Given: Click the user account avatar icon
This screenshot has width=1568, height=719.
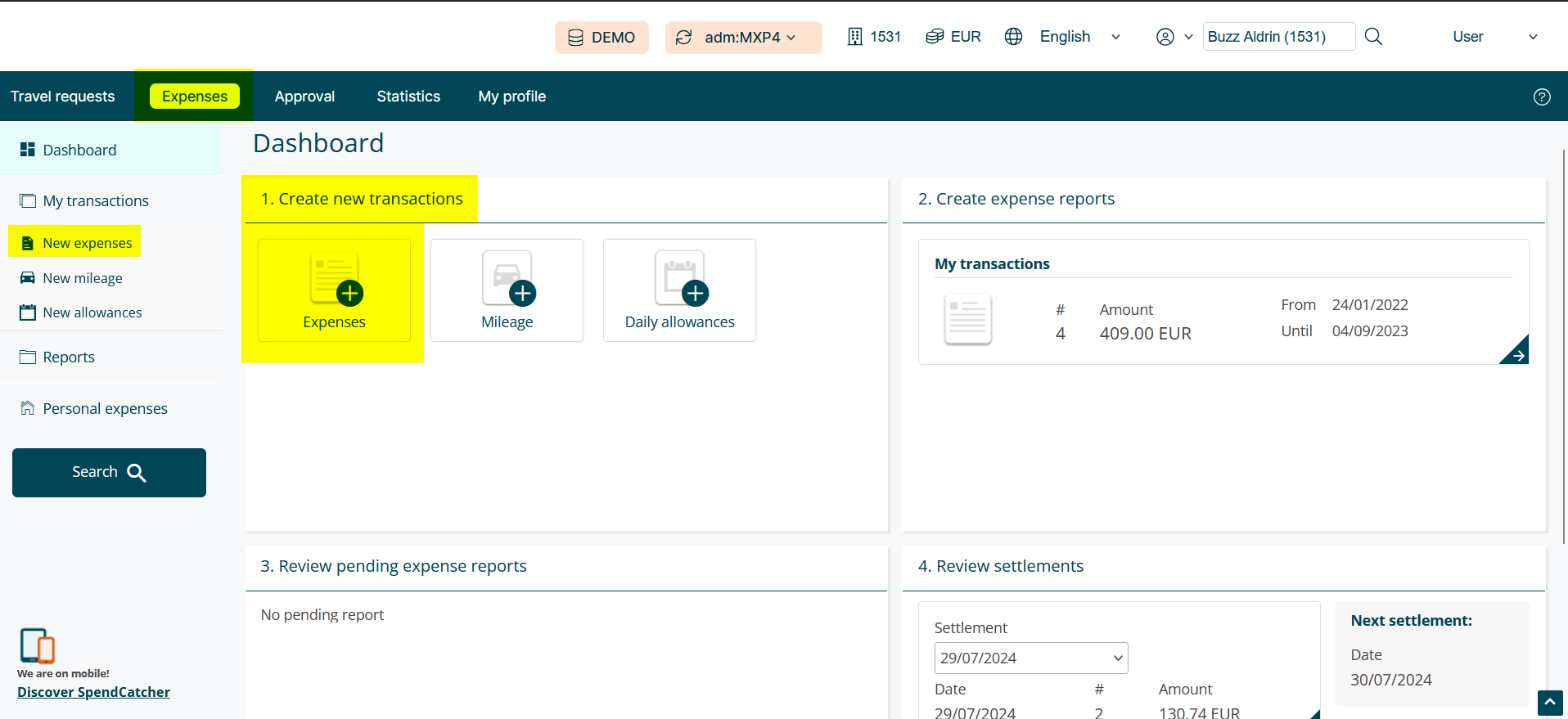Looking at the screenshot, I should [x=1165, y=37].
